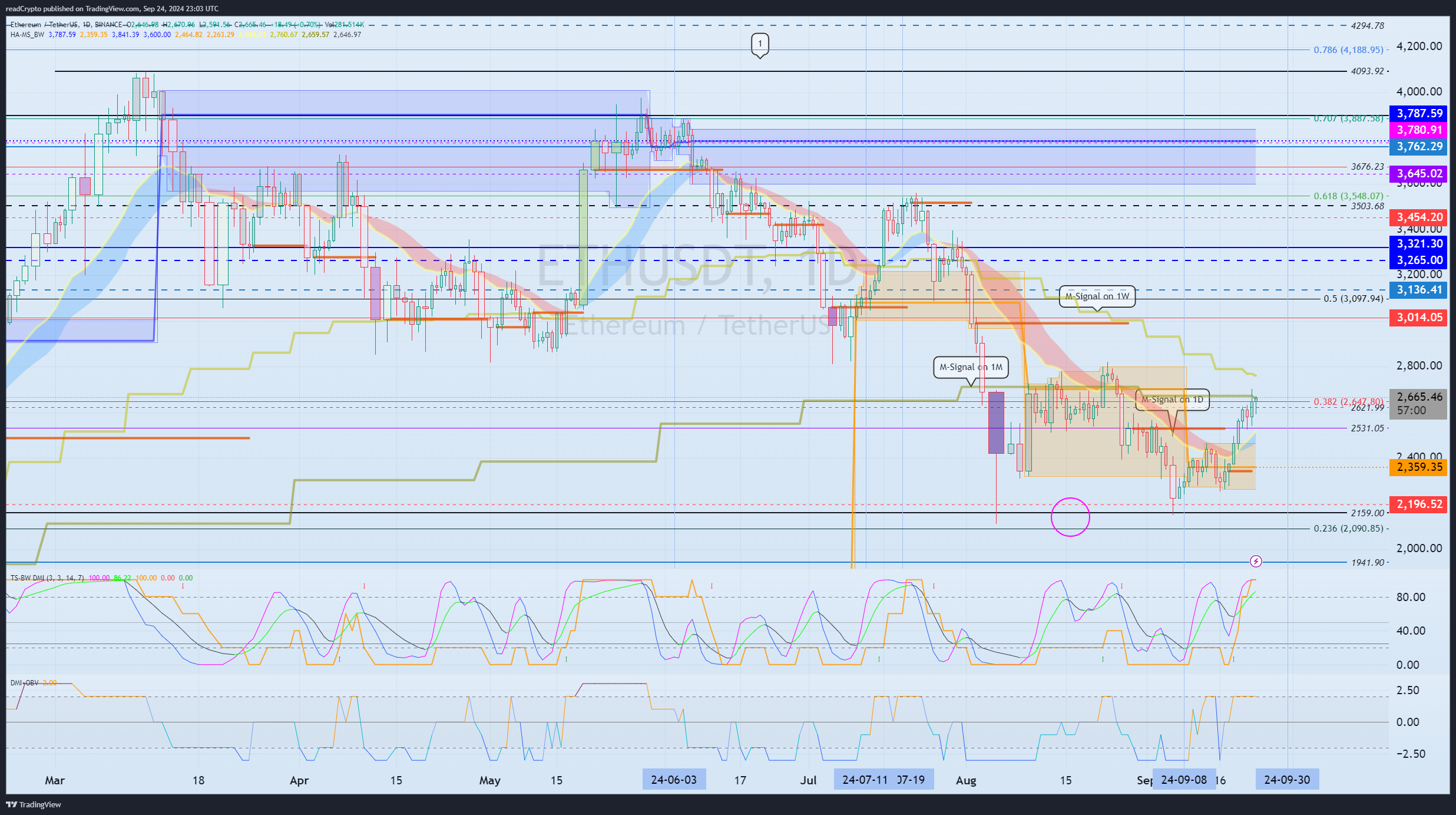Image resolution: width=1456 pixels, height=815 pixels.
Task: Click the DMI-OBV indicator legend
Action: coord(24,683)
